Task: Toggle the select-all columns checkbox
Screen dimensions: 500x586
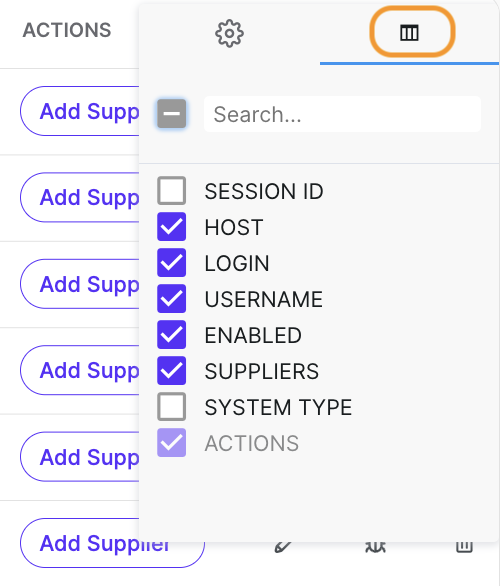Action: (x=172, y=114)
